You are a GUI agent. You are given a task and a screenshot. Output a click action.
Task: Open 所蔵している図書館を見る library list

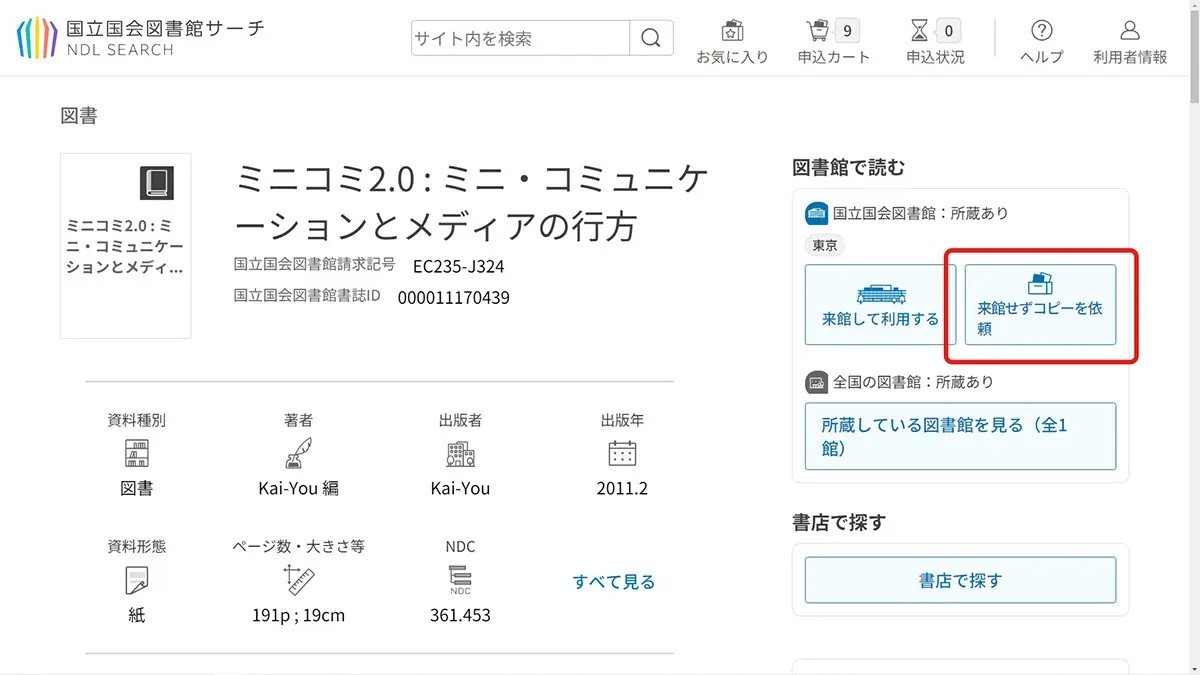click(960, 437)
